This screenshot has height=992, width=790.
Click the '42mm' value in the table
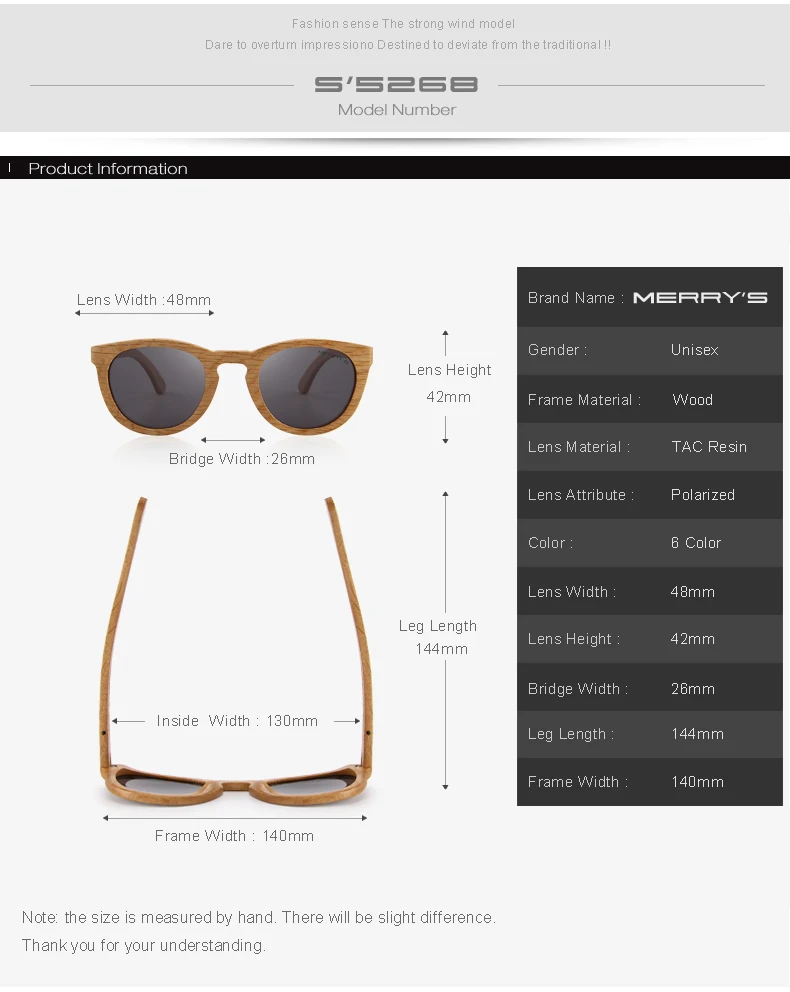click(693, 639)
